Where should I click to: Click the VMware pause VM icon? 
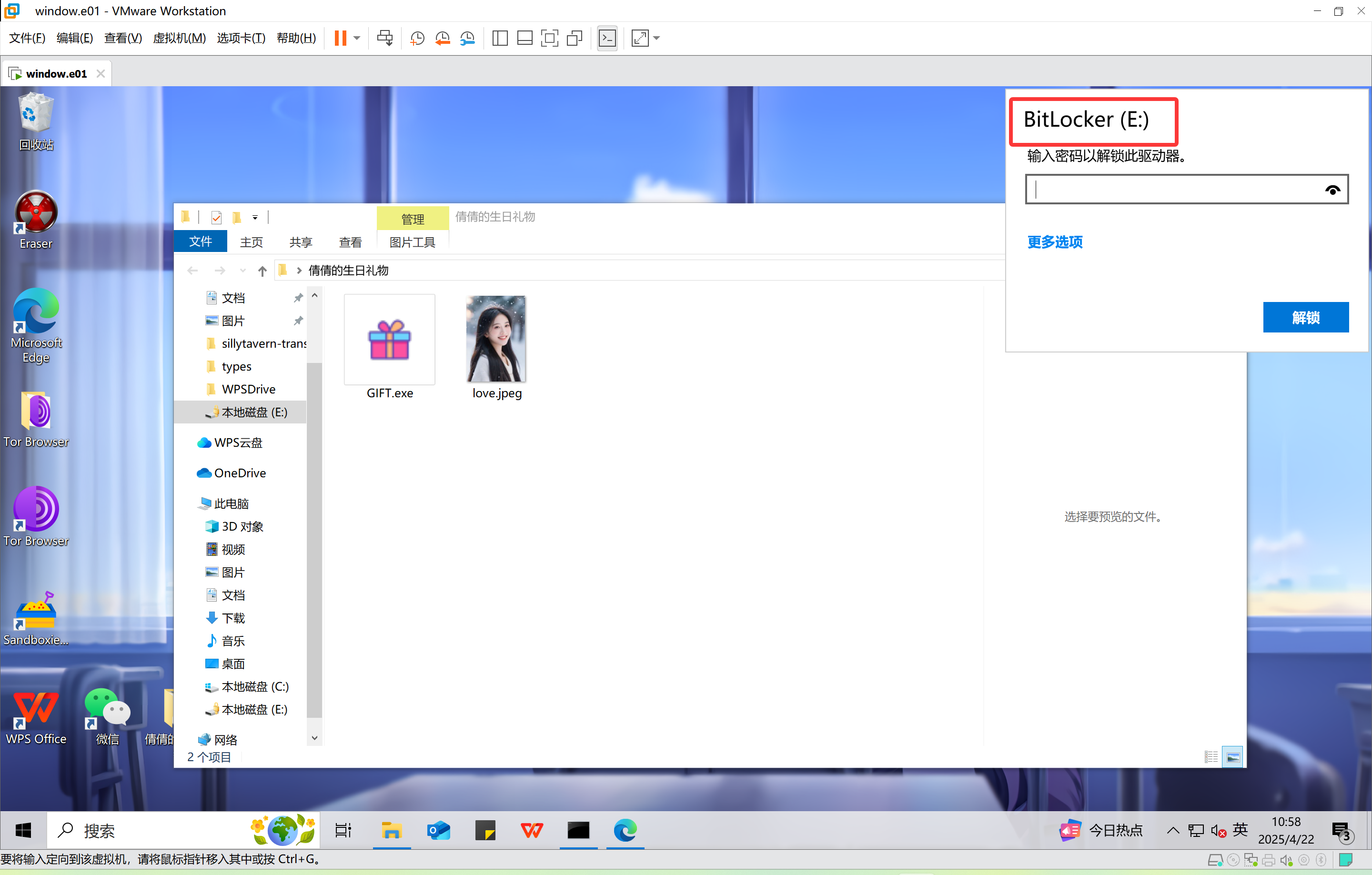tap(340, 38)
